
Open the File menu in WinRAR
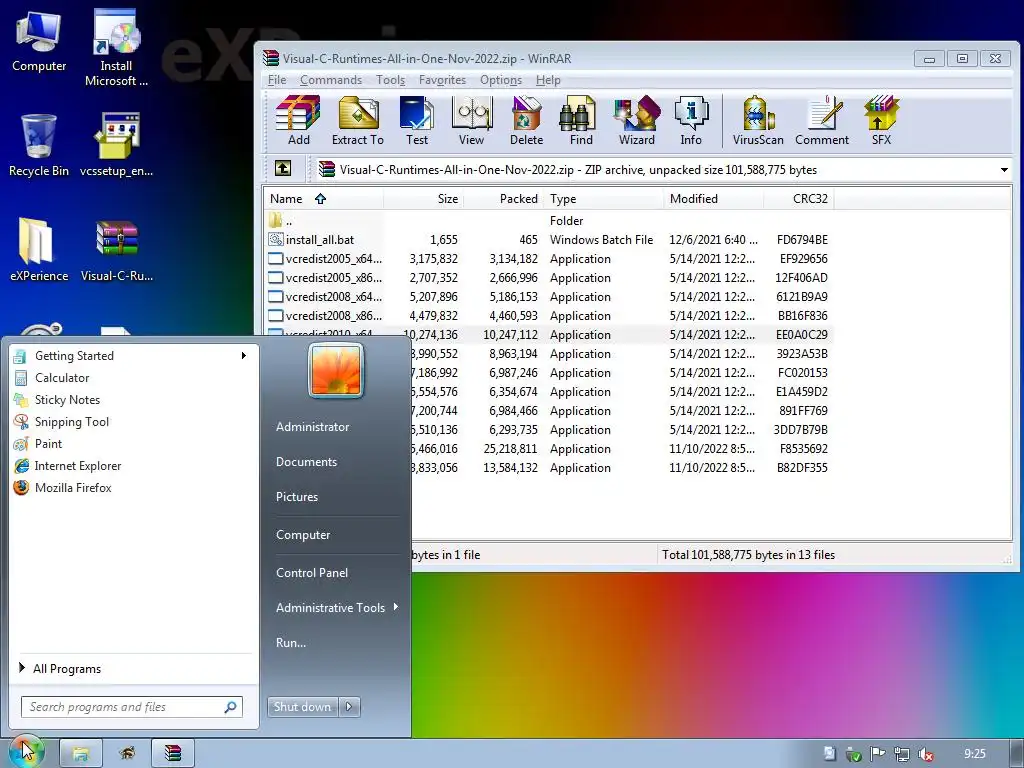click(x=277, y=80)
